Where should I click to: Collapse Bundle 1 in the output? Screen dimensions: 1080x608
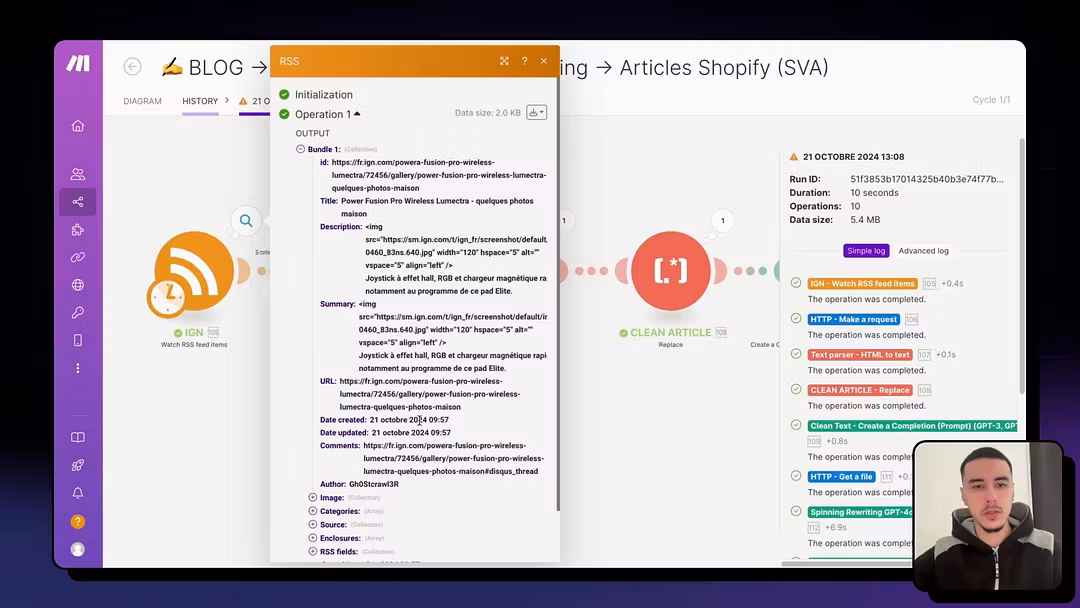click(x=301, y=149)
